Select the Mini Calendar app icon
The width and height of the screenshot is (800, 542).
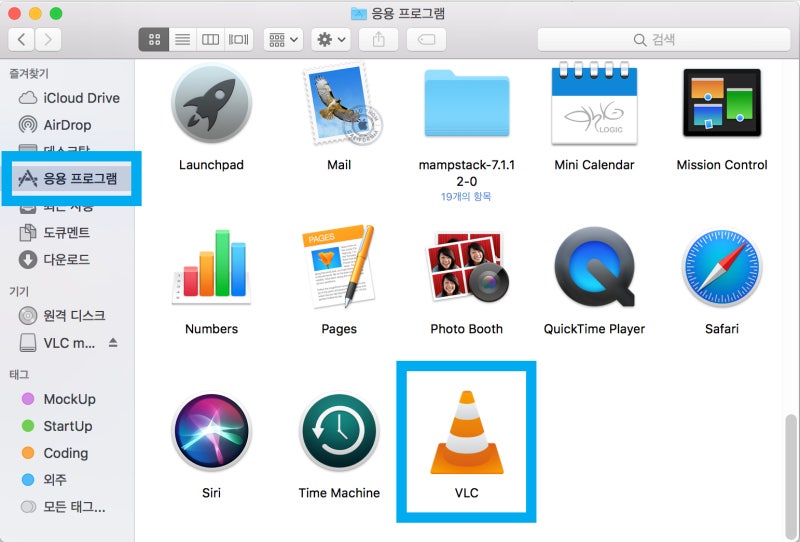pos(594,103)
